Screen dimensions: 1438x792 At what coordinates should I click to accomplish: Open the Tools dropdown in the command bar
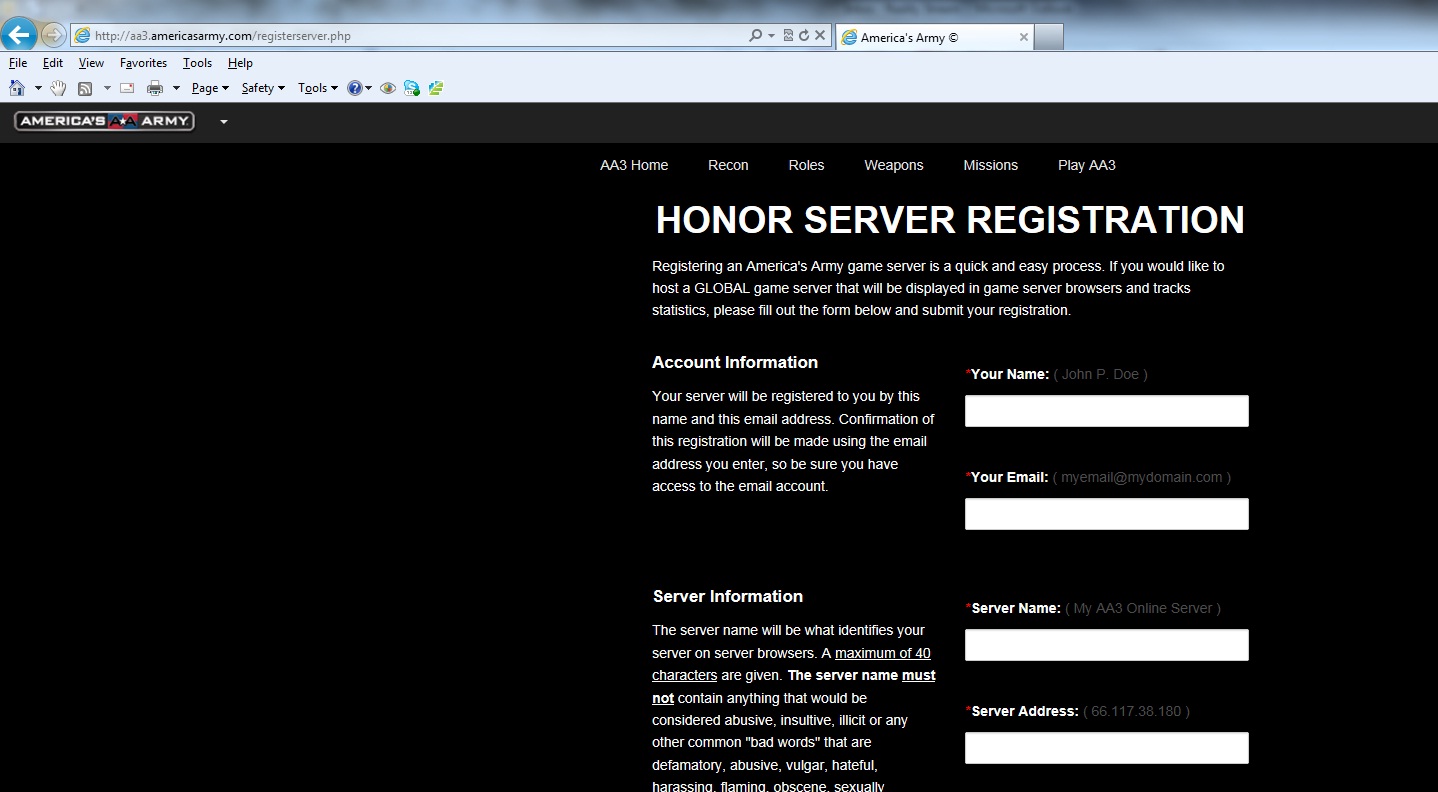[318, 88]
